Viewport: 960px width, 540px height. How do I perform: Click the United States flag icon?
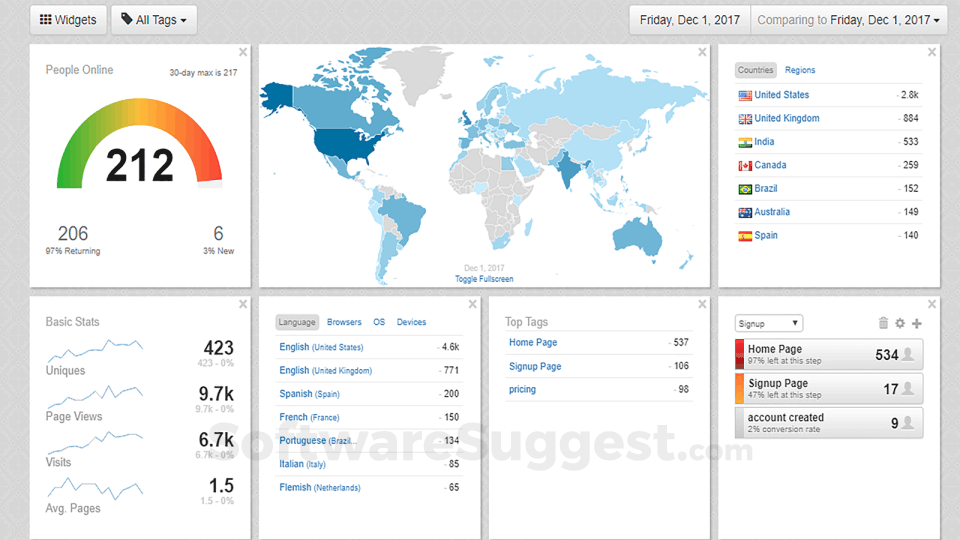pos(745,96)
